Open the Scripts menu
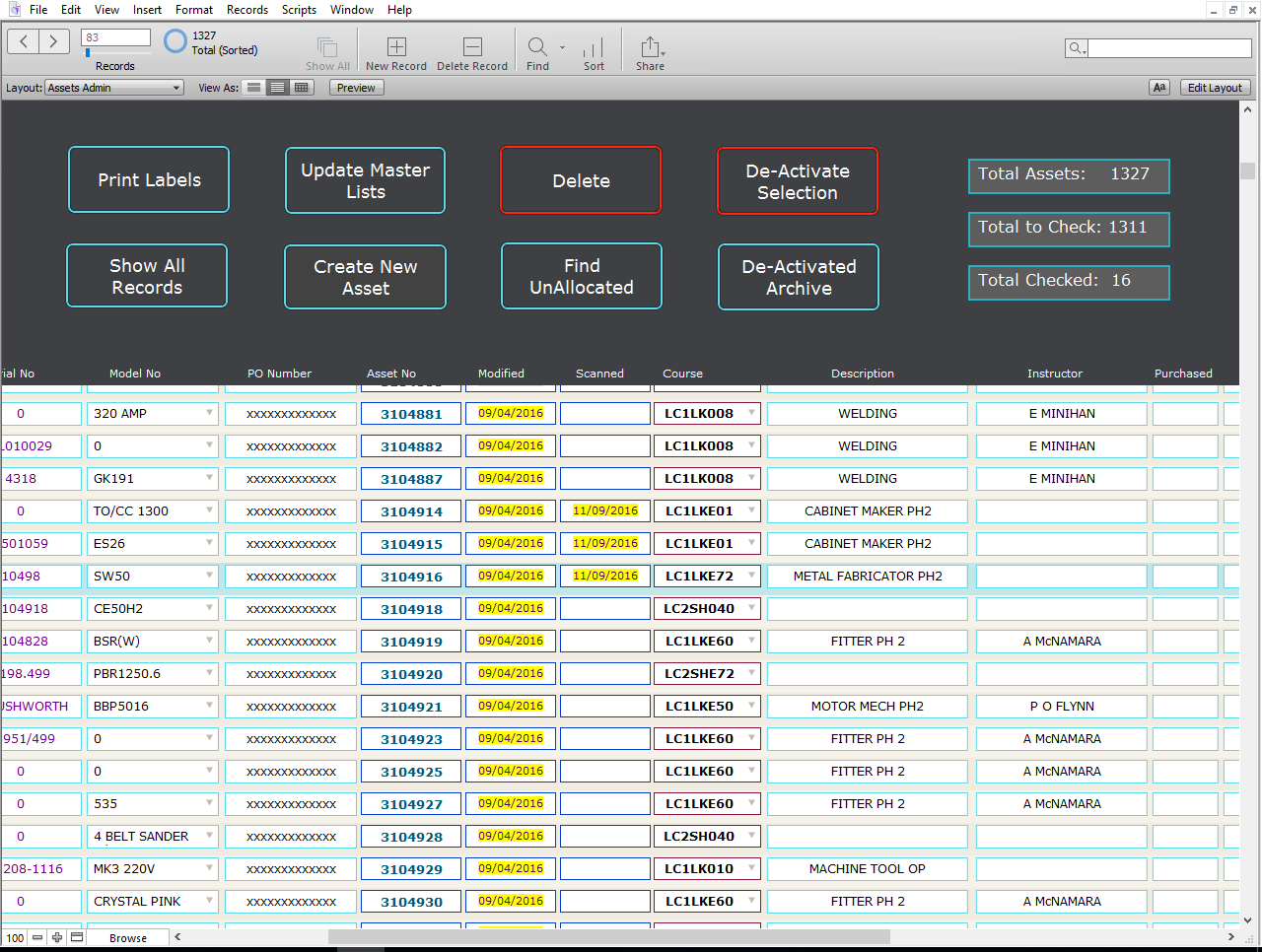Viewport: 1262px width, 952px height. click(x=299, y=10)
